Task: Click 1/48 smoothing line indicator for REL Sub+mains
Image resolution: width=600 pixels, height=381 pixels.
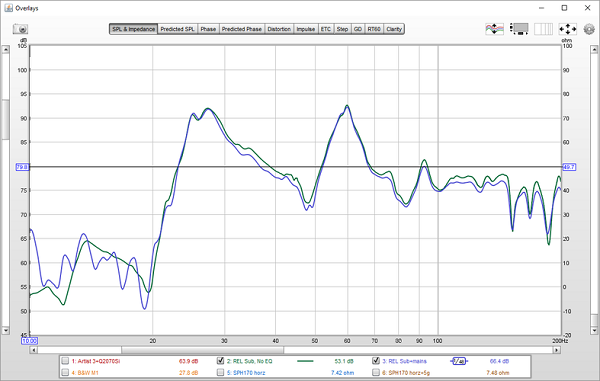Action: pos(459,361)
